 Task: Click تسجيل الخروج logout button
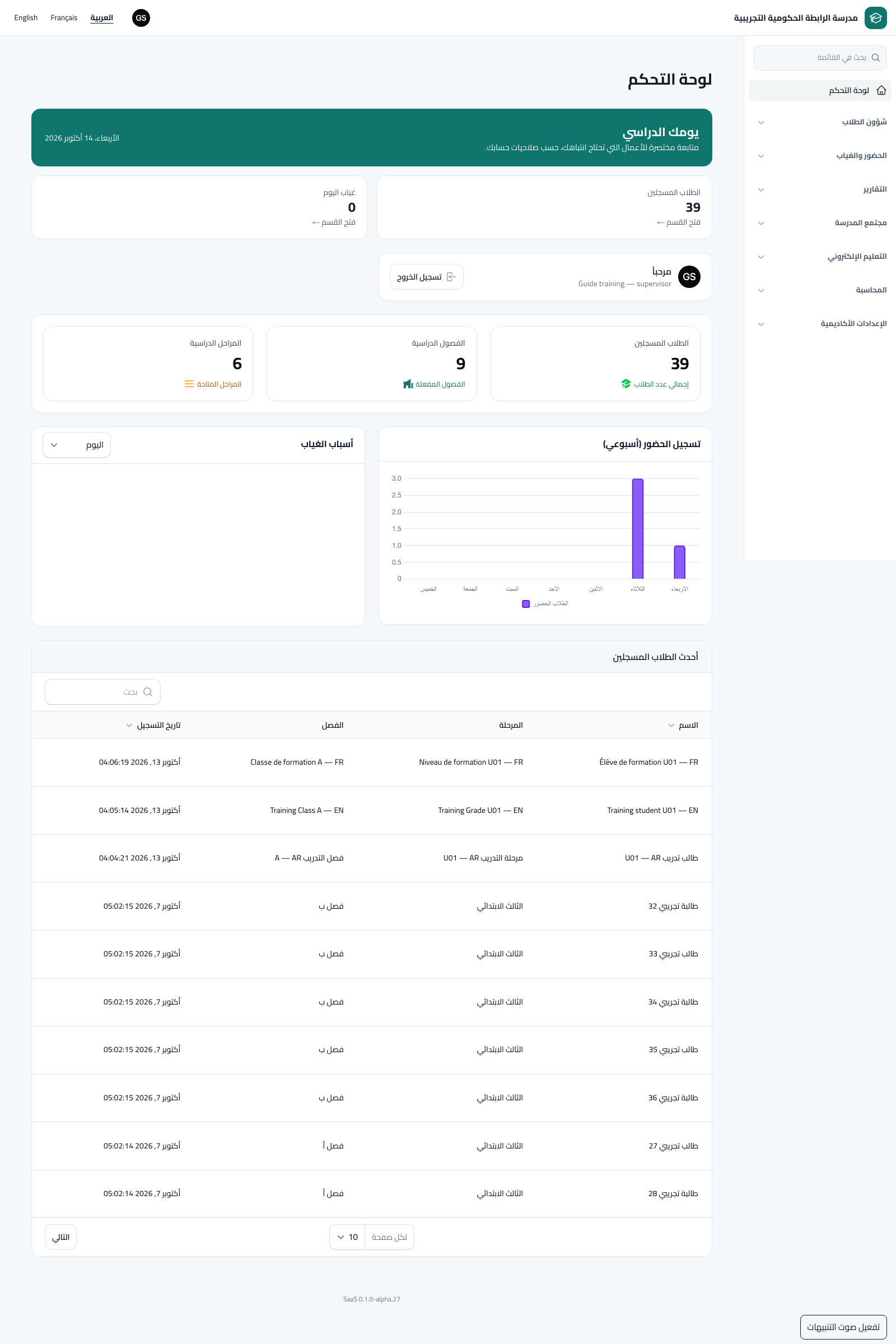click(426, 277)
